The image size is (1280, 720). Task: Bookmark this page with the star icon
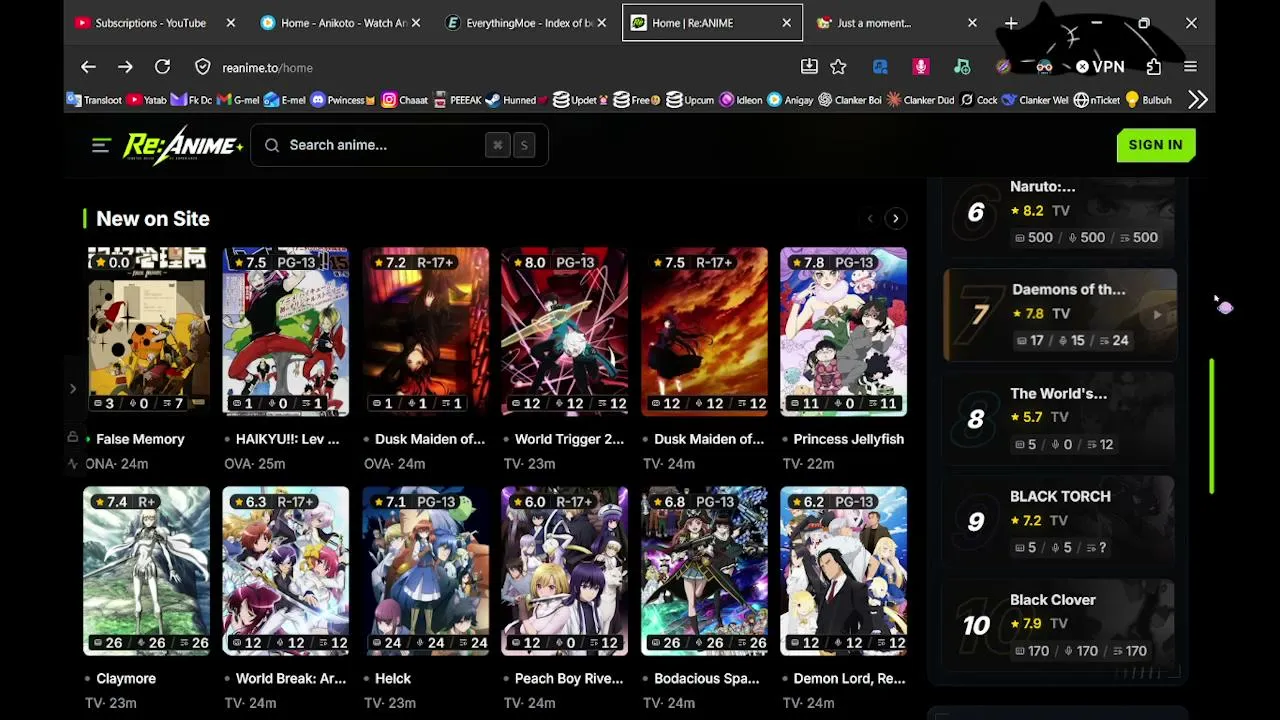point(838,67)
